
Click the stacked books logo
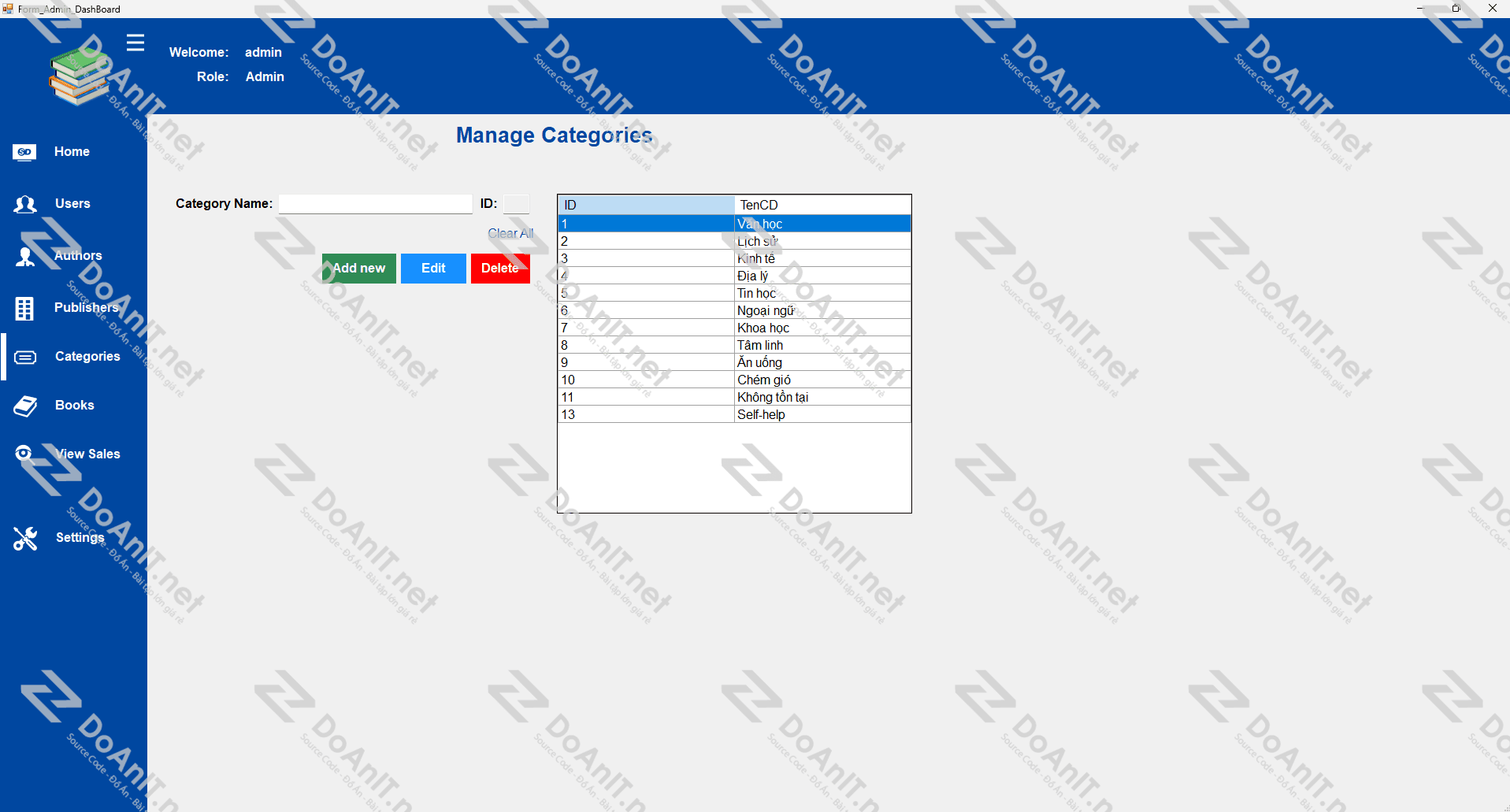tap(79, 76)
